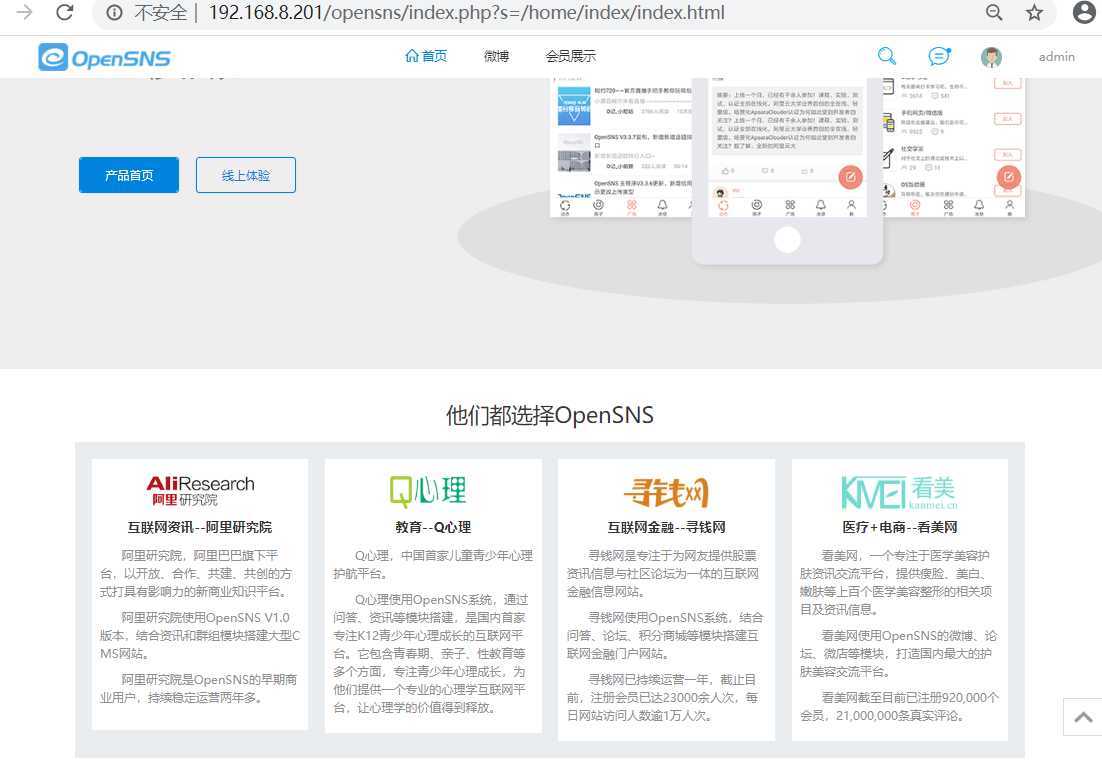Bookmark this page with the star icon
The width and height of the screenshot is (1102, 765).
1034,12
